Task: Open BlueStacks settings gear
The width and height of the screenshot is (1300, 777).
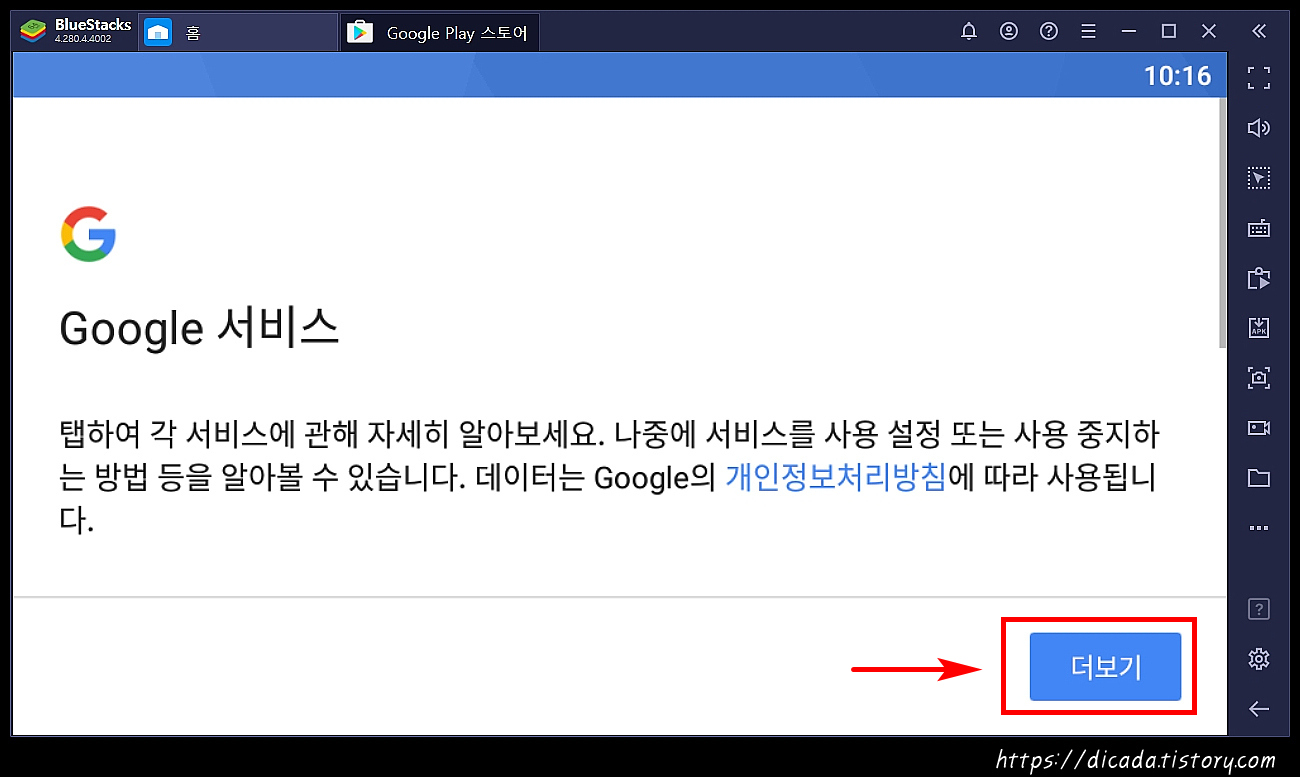Action: pyautogui.click(x=1259, y=658)
